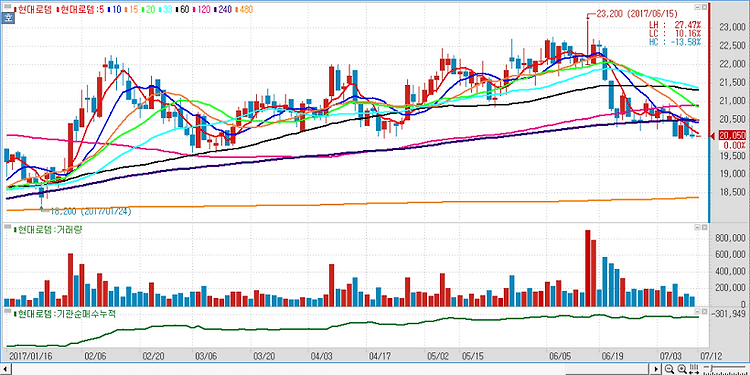Click the blue 호 button at top-left

coord(8,19)
